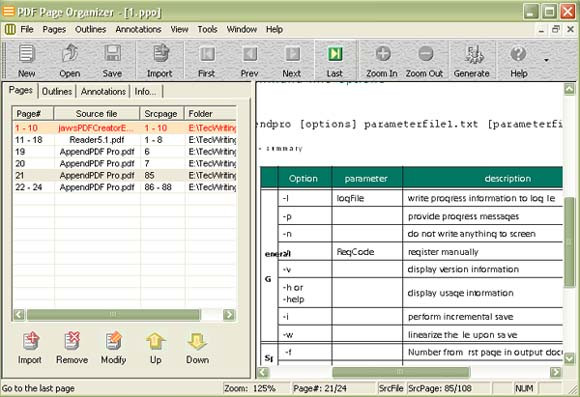
Task: Go to First page toolbar icon
Action: (207, 54)
